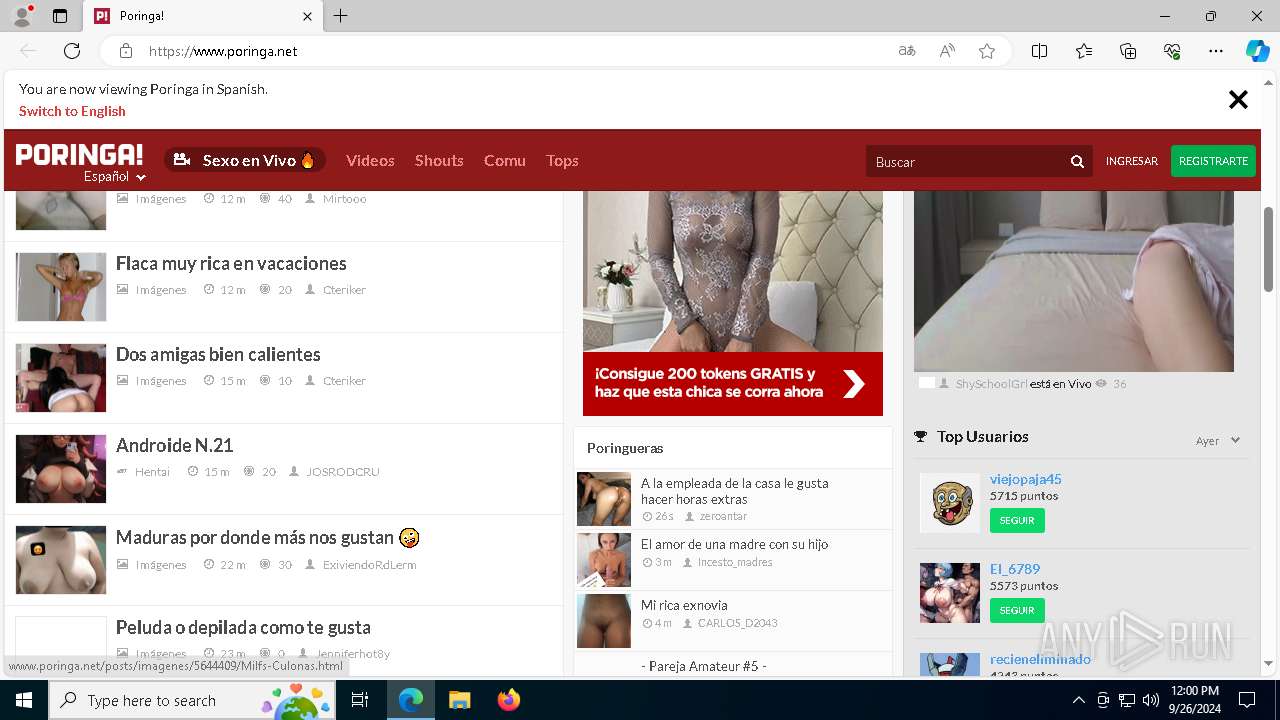Open favorites list icon
Image resolution: width=1280 pixels, height=720 pixels.
[x=1084, y=51]
